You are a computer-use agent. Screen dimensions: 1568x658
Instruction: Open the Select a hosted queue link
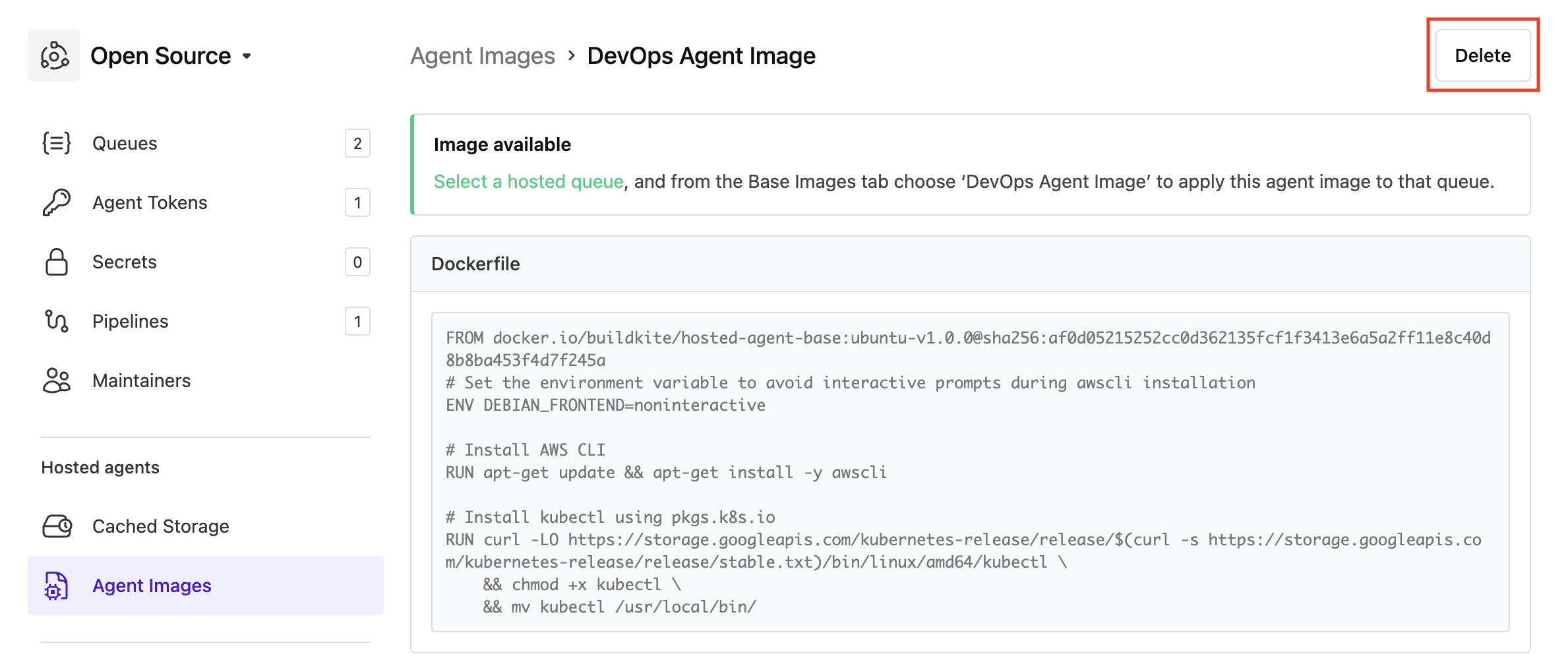click(528, 181)
